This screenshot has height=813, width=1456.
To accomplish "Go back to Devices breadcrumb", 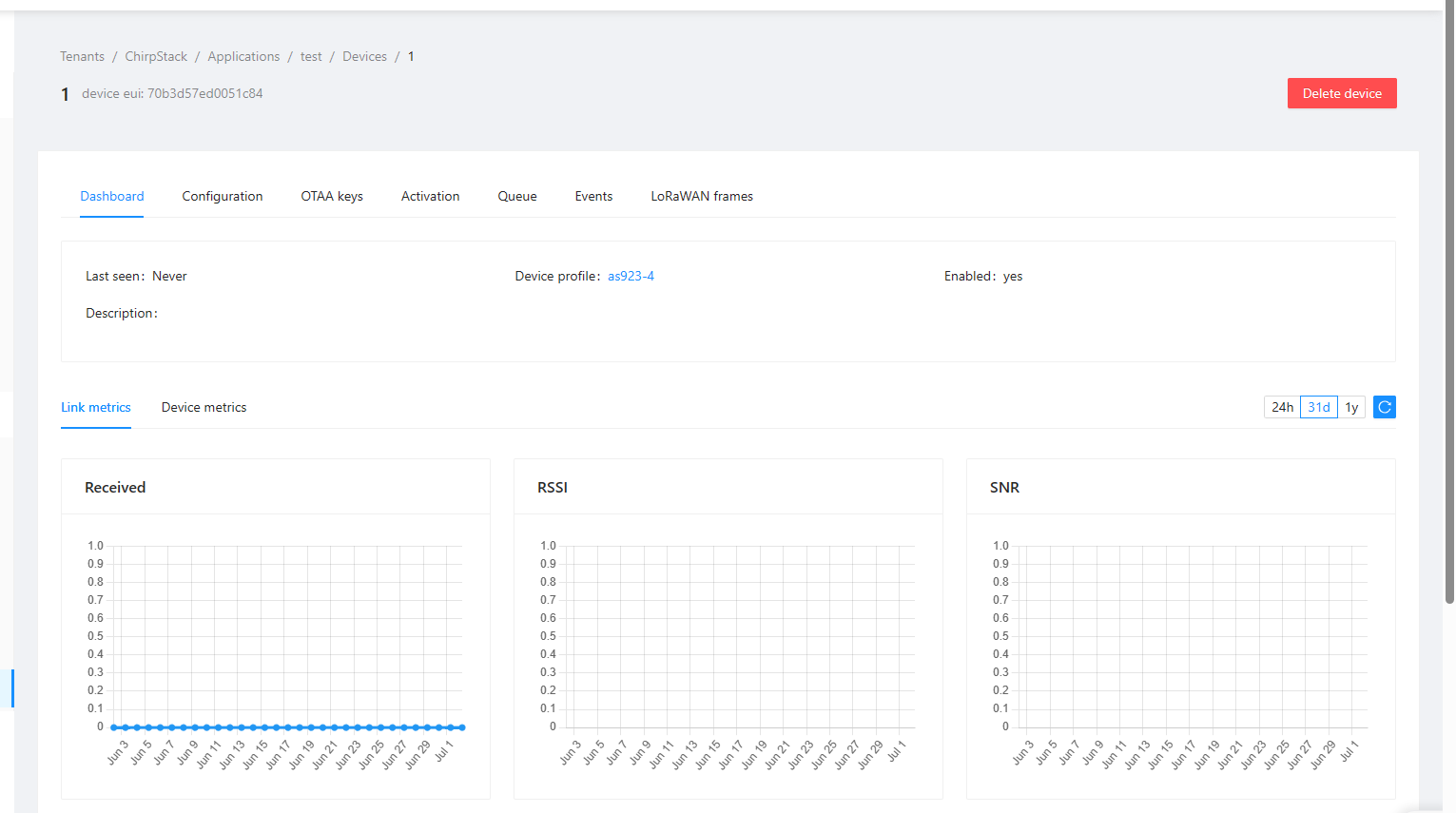I will point(364,56).
